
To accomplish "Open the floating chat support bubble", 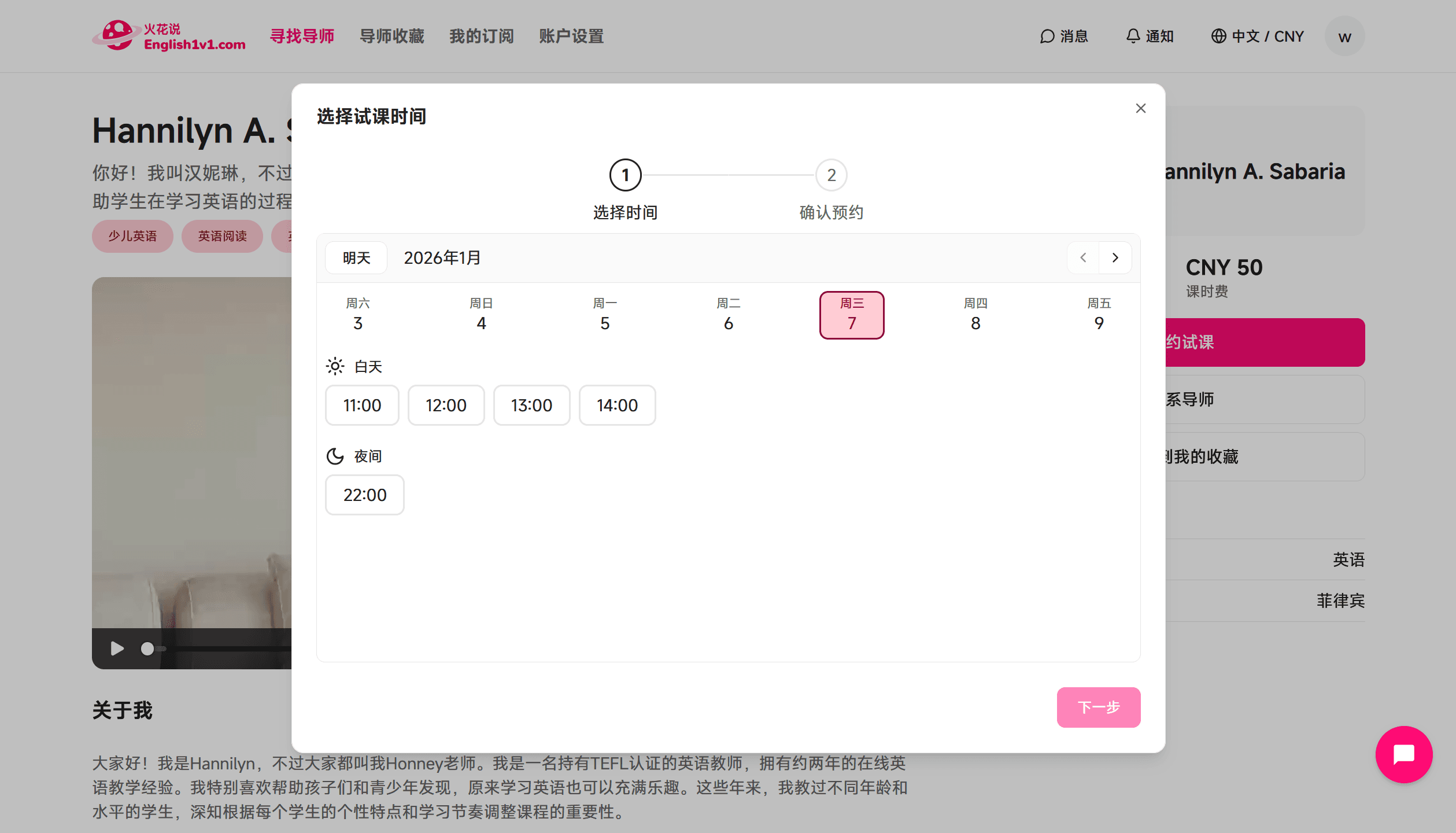I will click(x=1403, y=754).
